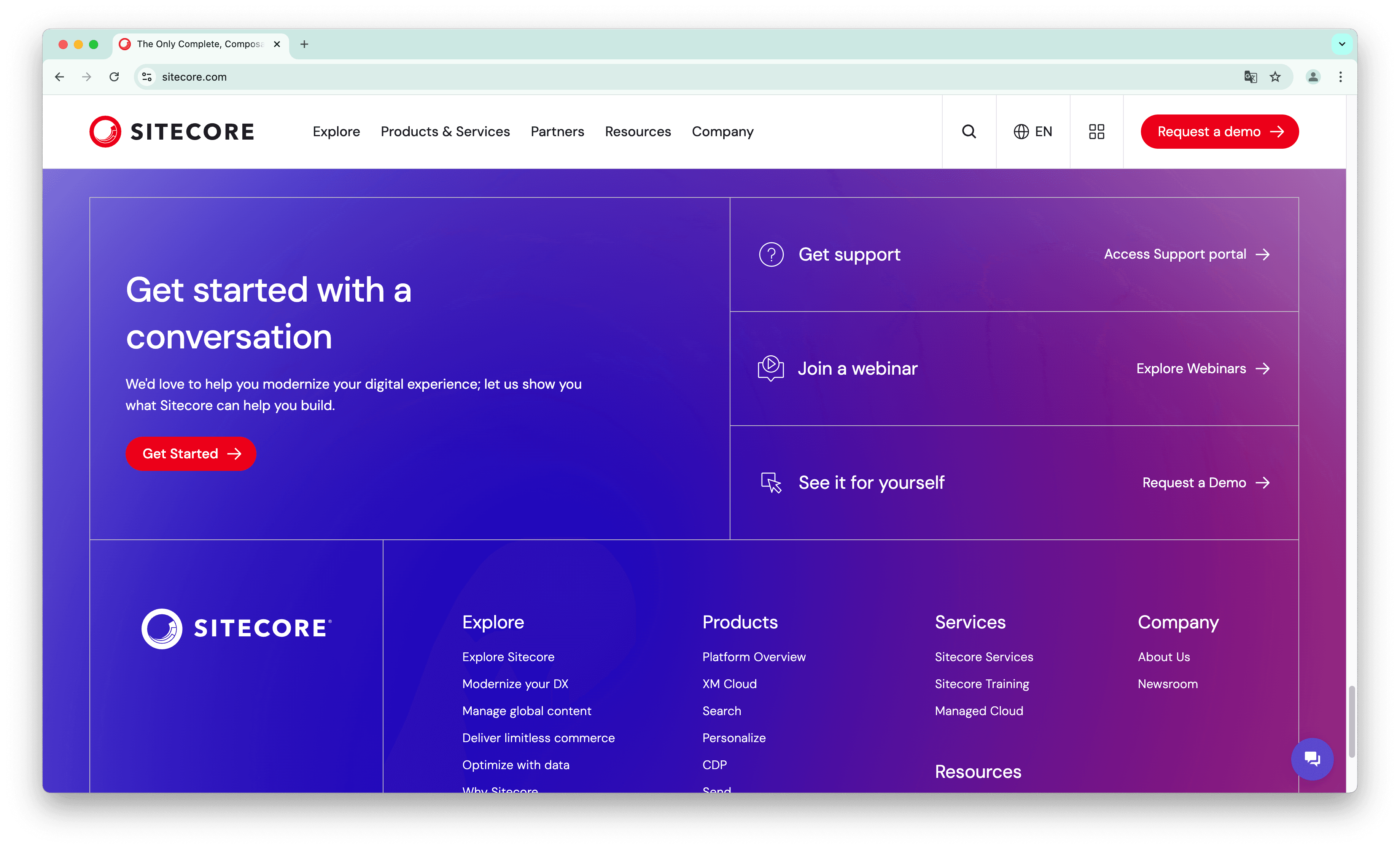Open the Resources navigation menu
Screen dimensions: 1400x849
(x=638, y=132)
